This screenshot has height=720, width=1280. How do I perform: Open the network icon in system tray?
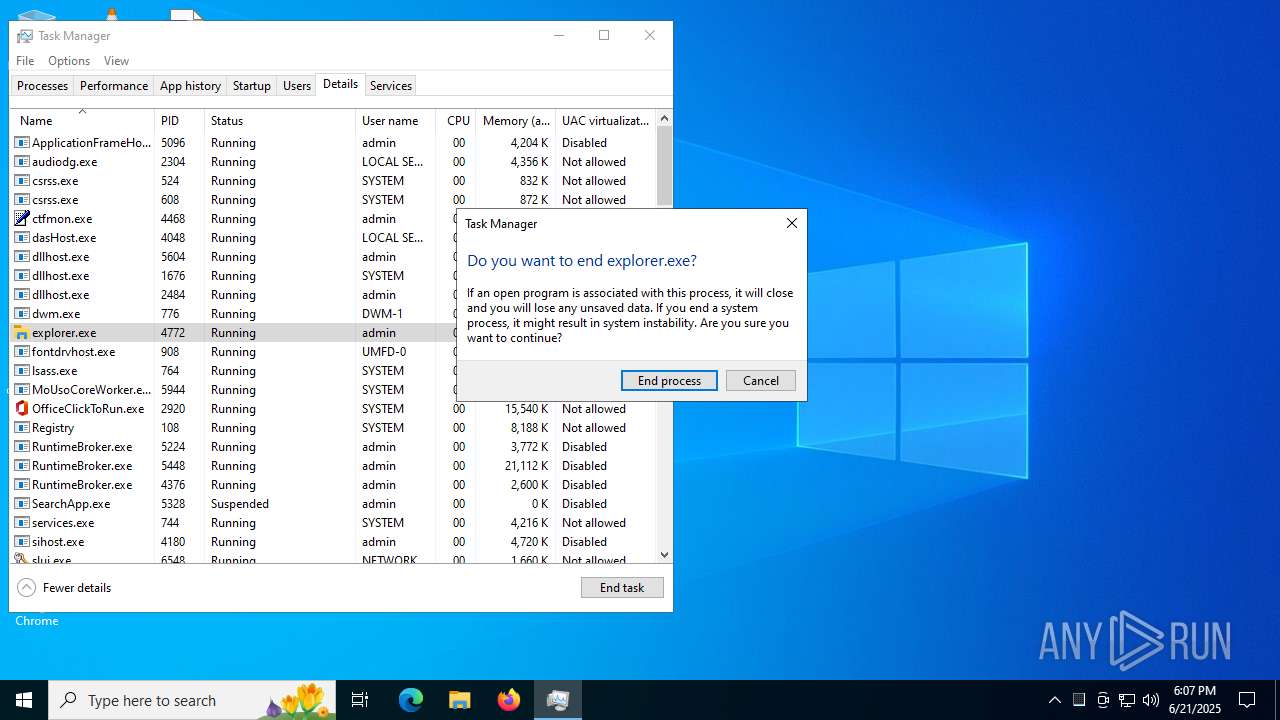(x=1127, y=700)
